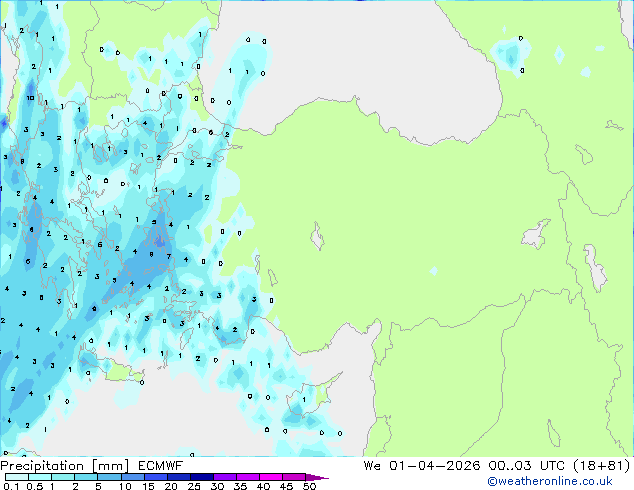
Task: Click the 'ECMWF' model label
Action: pos(161,466)
